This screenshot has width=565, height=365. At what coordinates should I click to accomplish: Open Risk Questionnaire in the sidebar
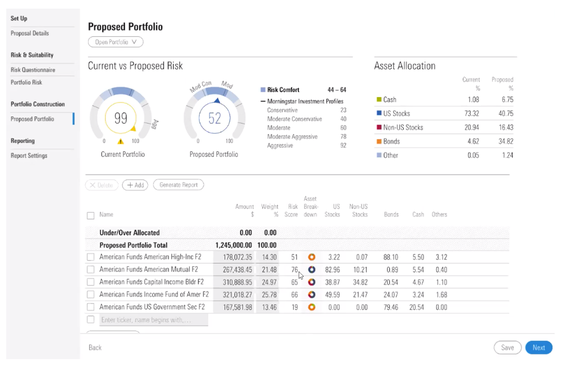tap(33, 70)
